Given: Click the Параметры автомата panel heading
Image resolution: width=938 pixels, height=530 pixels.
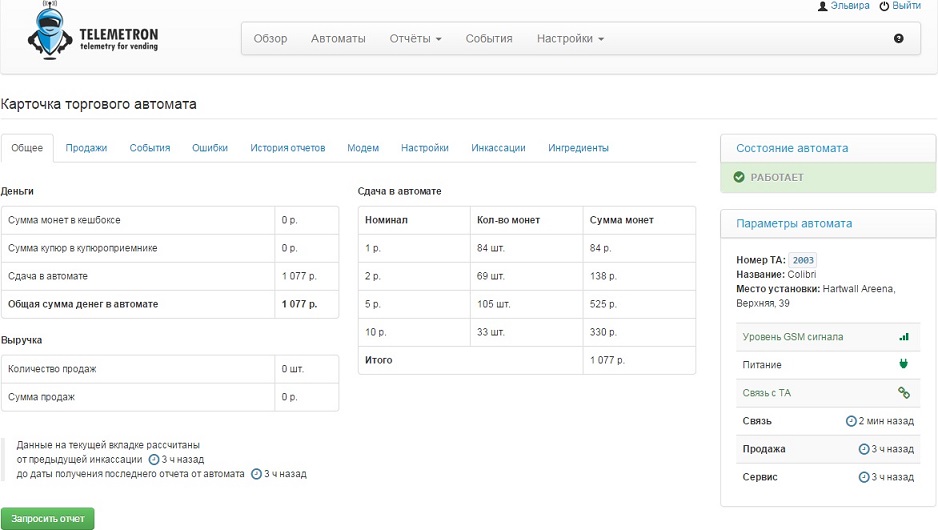Looking at the screenshot, I should 794,224.
